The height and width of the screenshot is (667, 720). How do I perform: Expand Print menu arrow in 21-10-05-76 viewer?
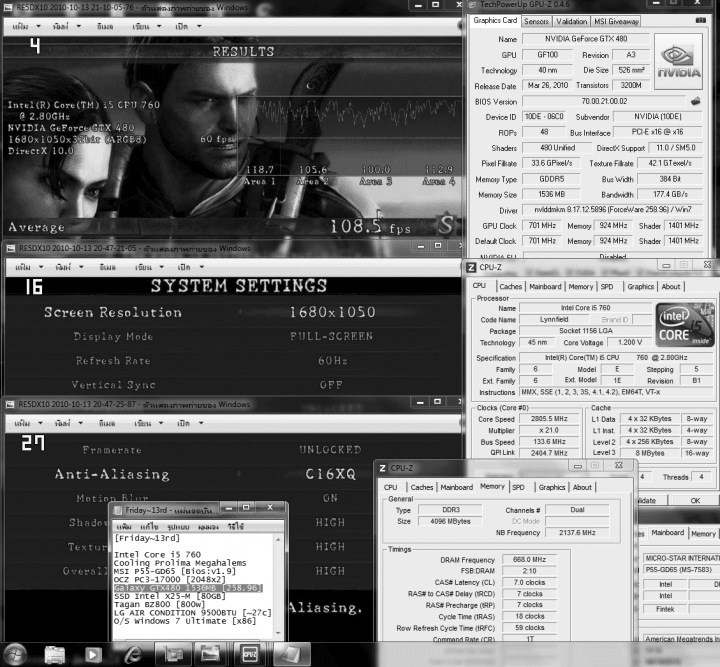tap(79, 26)
